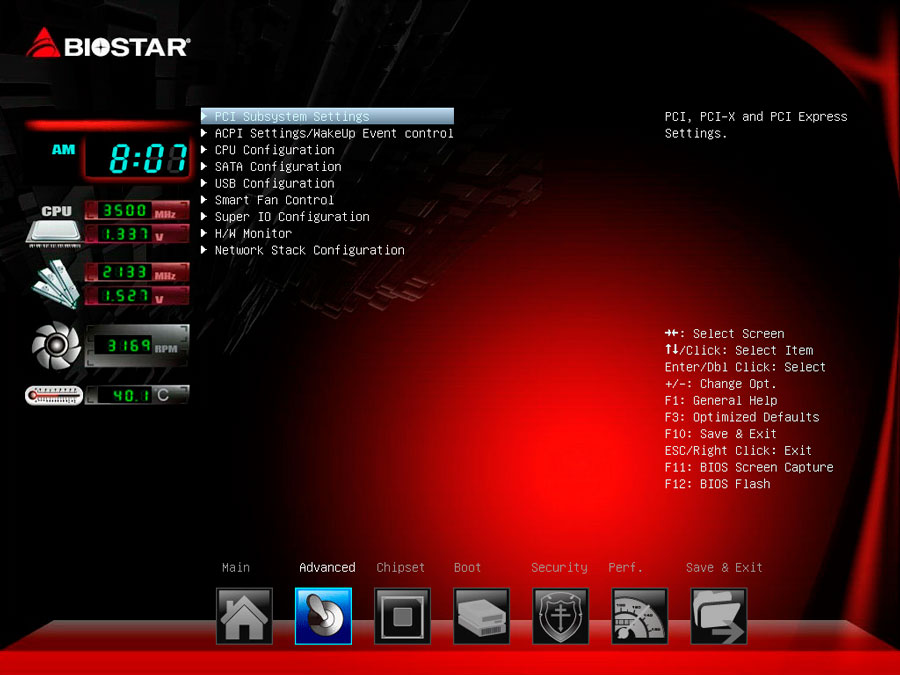Click the 3169 RPM fan readout

coord(137,346)
